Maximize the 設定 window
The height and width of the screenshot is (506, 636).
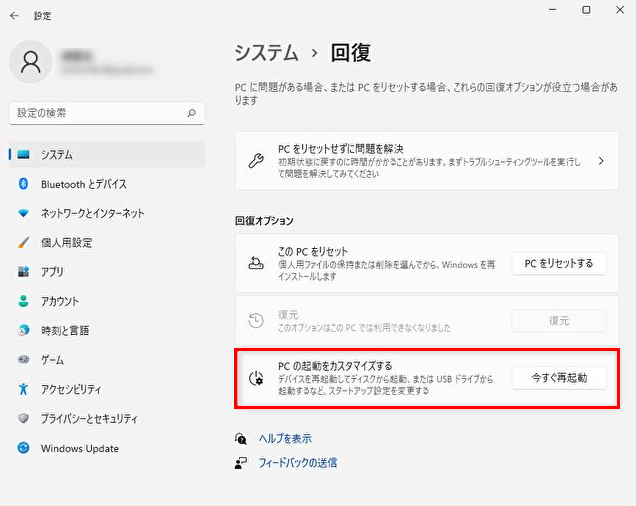(x=586, y=10)
